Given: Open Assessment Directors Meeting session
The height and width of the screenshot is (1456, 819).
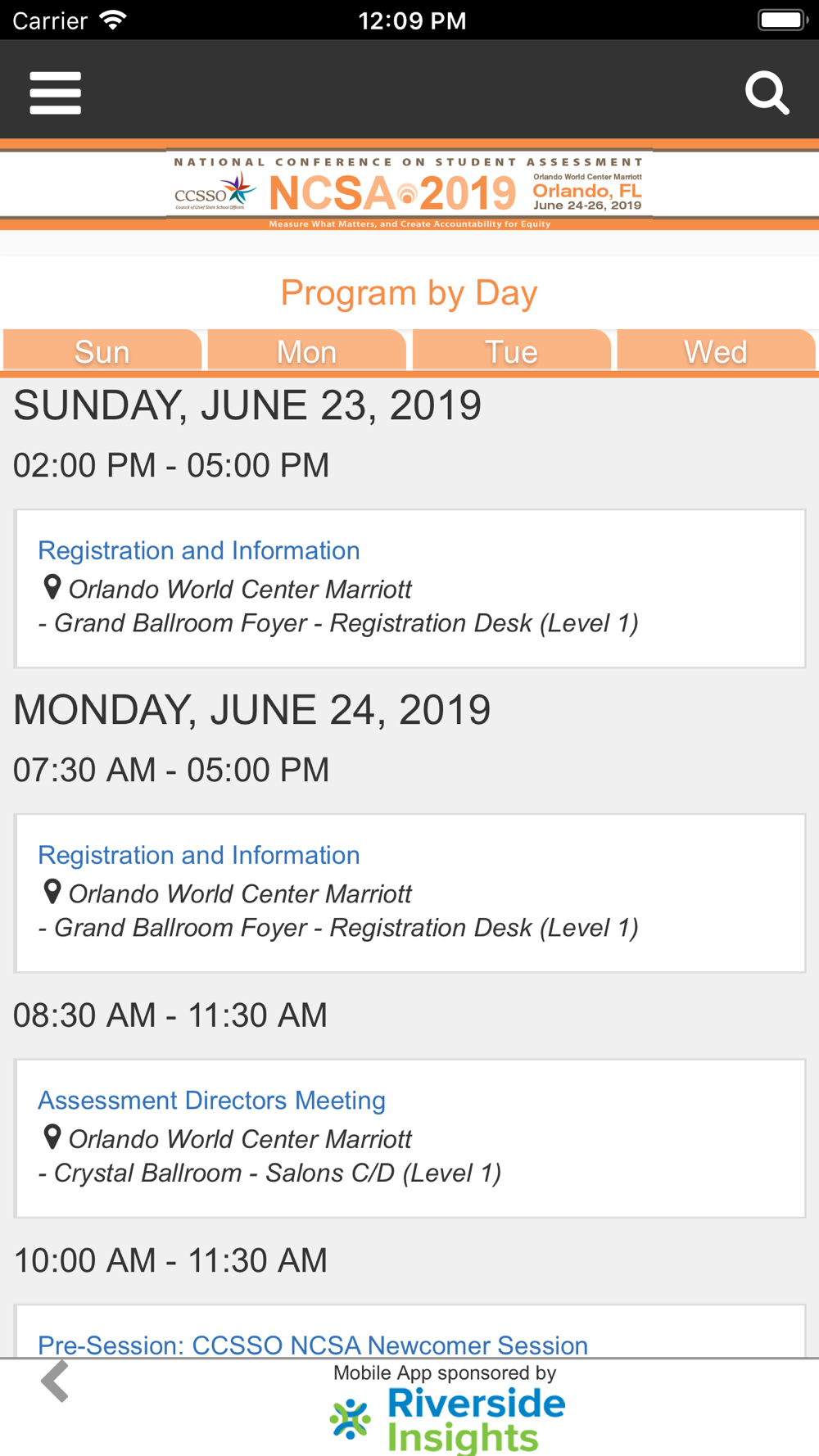Looking at the screenshot, I should tap(211, 1100).
